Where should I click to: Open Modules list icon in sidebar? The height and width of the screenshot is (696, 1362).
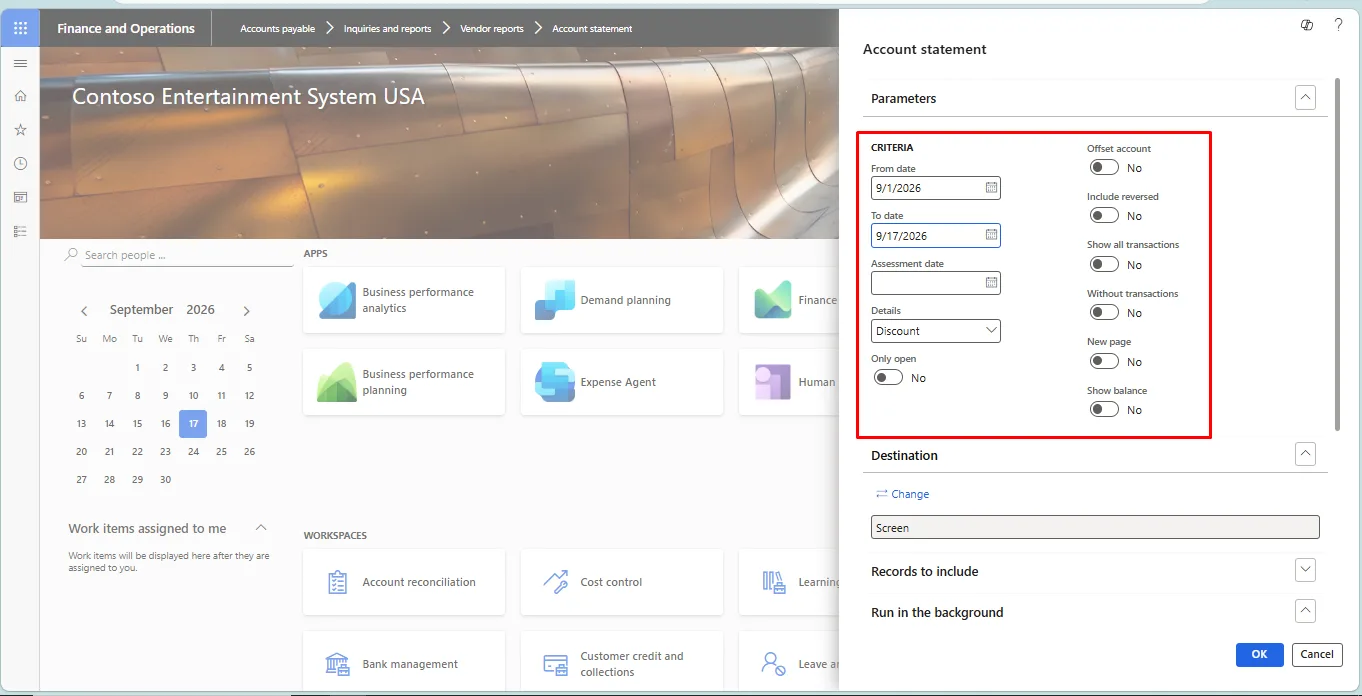(x=20, y=231)
